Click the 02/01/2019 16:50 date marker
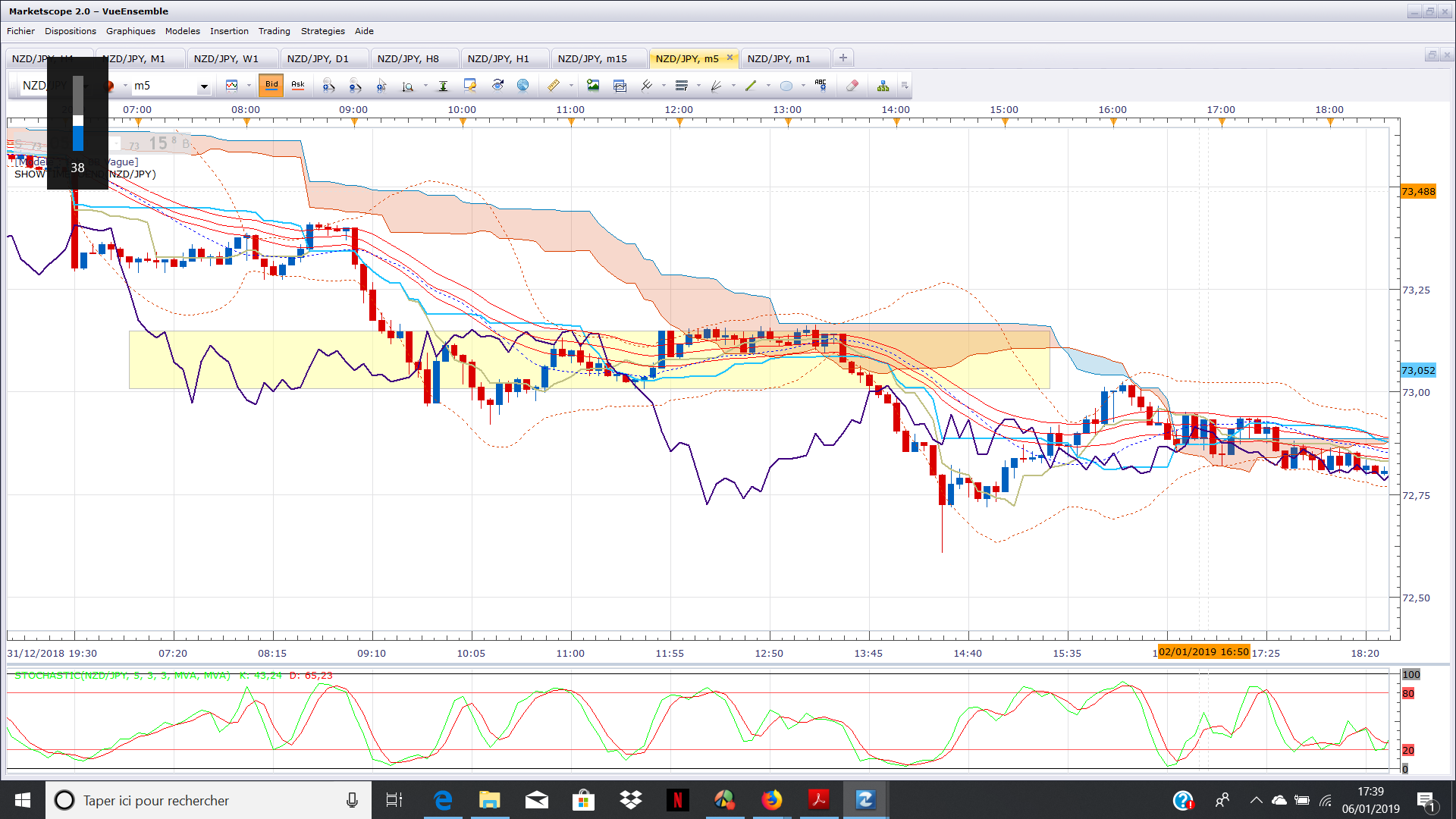The width and height of the screenshot is (1456, 819). 1203,651
